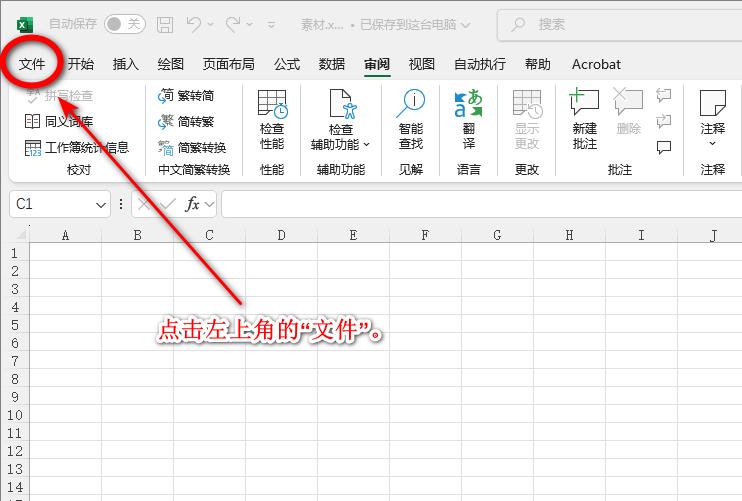Switch to the 插入 tab

[125, 64]
